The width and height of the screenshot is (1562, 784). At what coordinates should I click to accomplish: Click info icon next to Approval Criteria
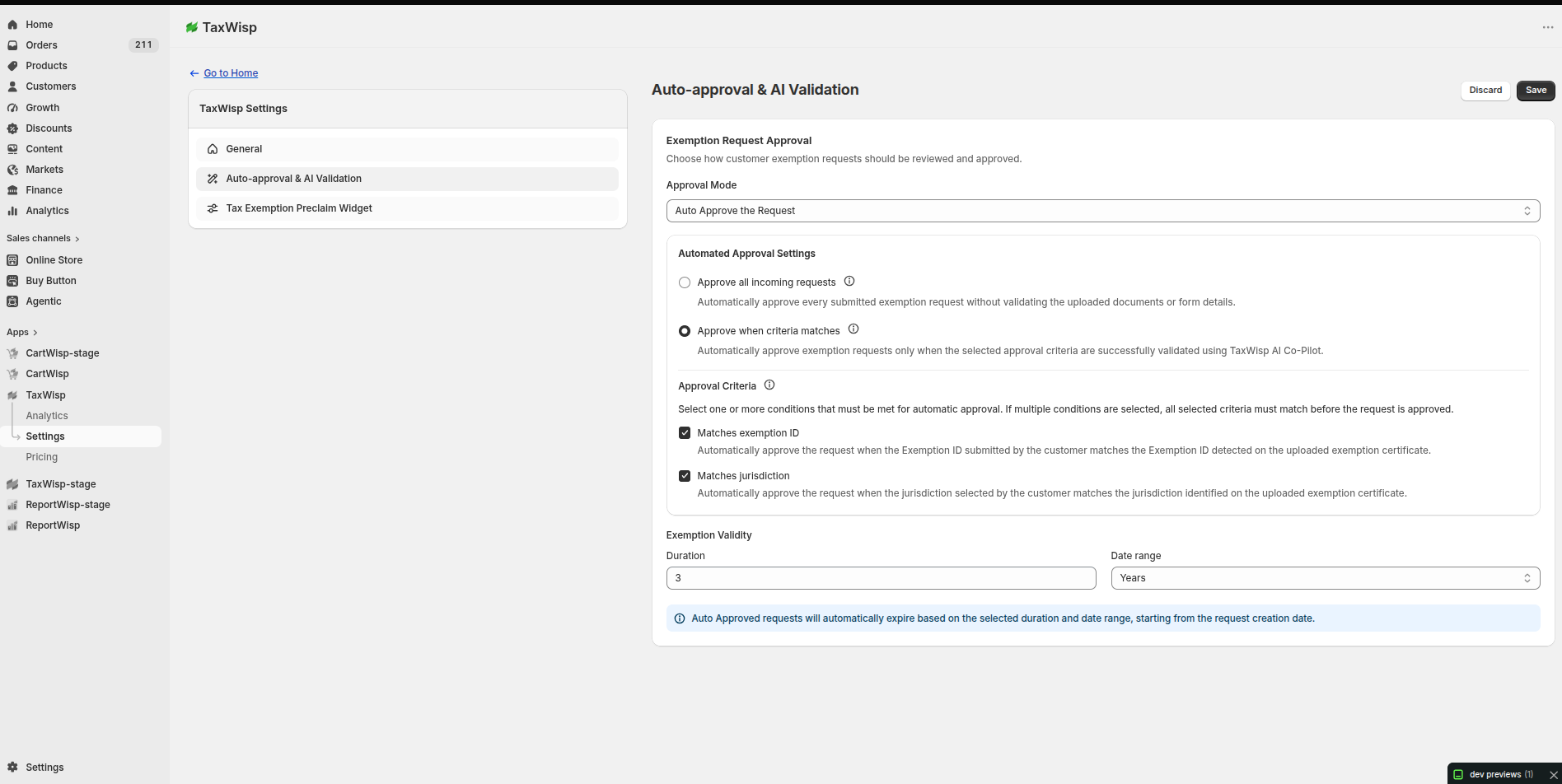click(x=769, y=385)
